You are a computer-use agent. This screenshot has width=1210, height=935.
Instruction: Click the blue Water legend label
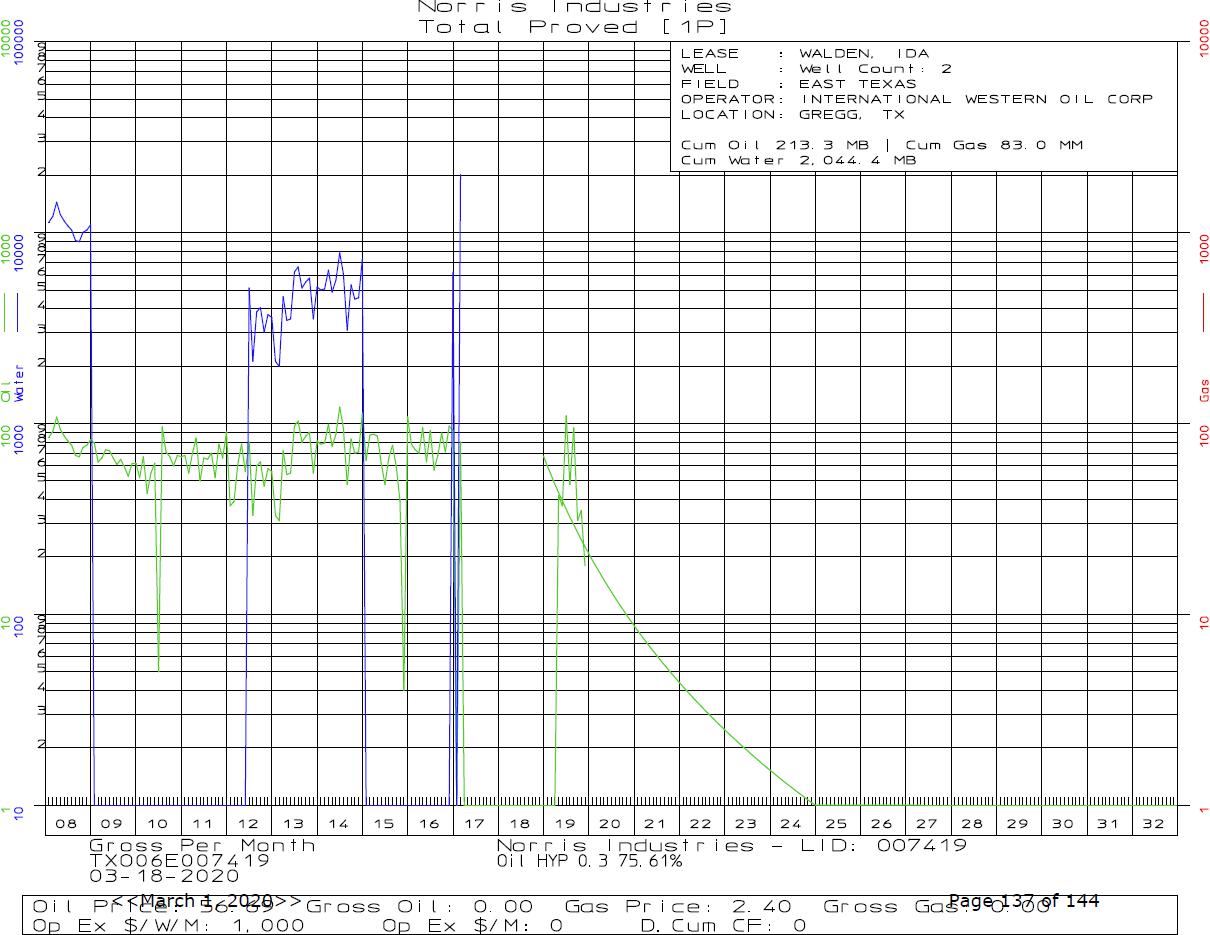(19, 384)
